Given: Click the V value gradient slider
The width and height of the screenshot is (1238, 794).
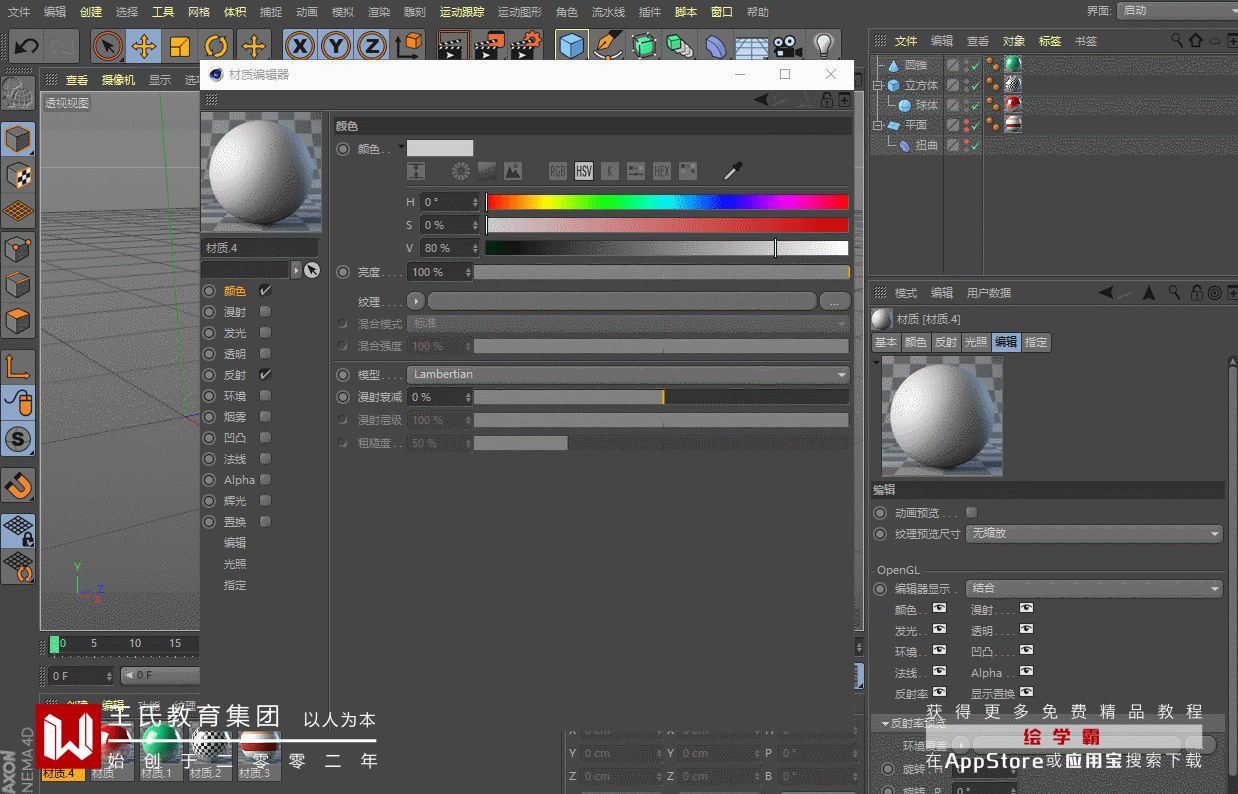Looking at the screenshot, I should (x=667, y=248).
